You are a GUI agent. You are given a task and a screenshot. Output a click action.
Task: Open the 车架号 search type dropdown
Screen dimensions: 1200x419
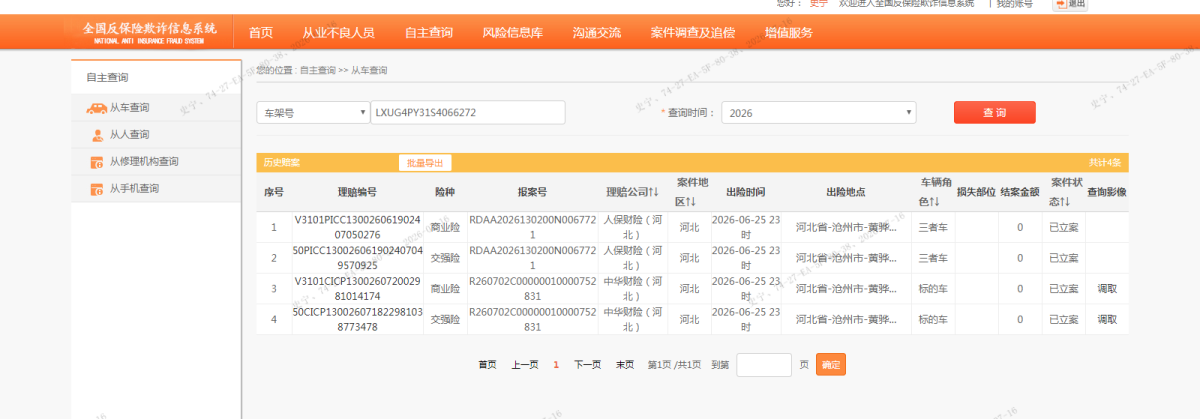point(313,113)
